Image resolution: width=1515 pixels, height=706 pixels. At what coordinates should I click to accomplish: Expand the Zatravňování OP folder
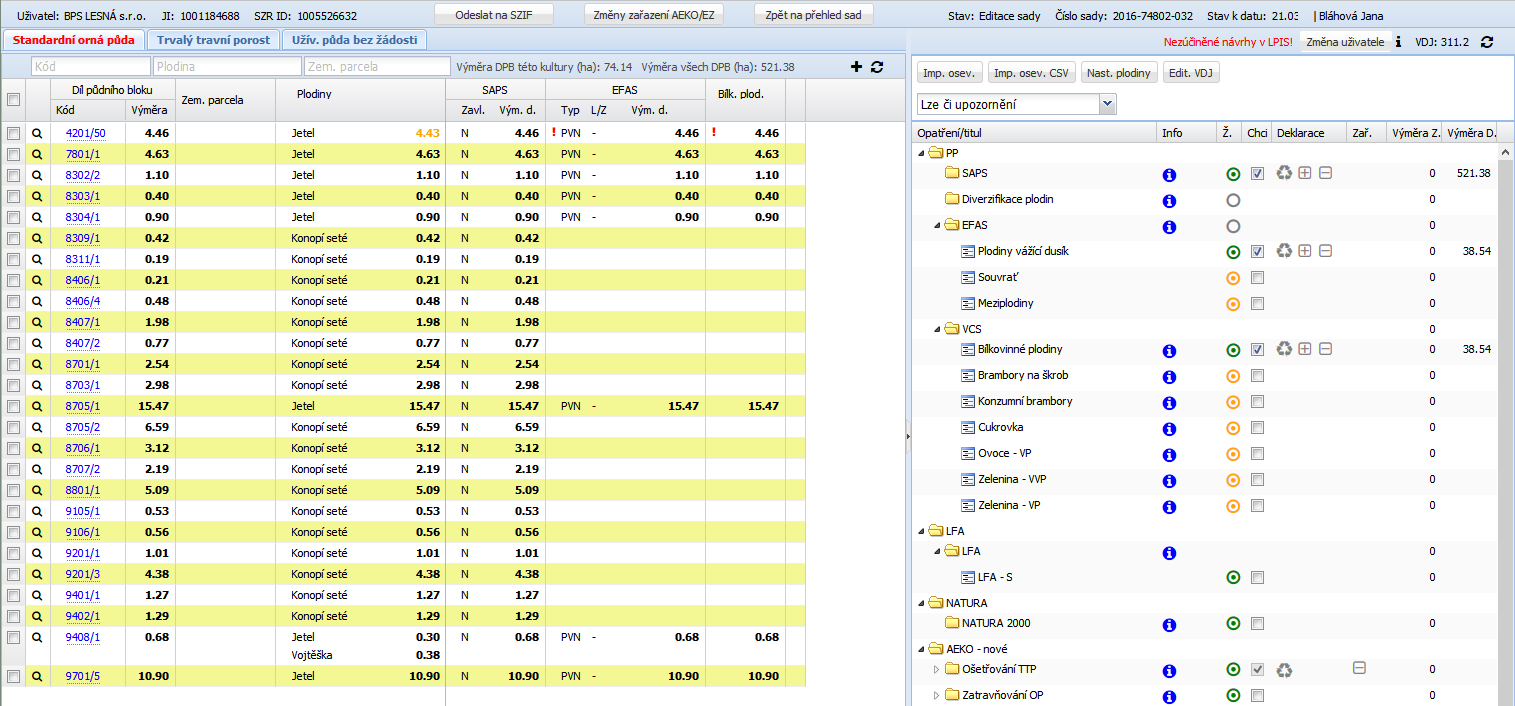[x=937, y=695]
